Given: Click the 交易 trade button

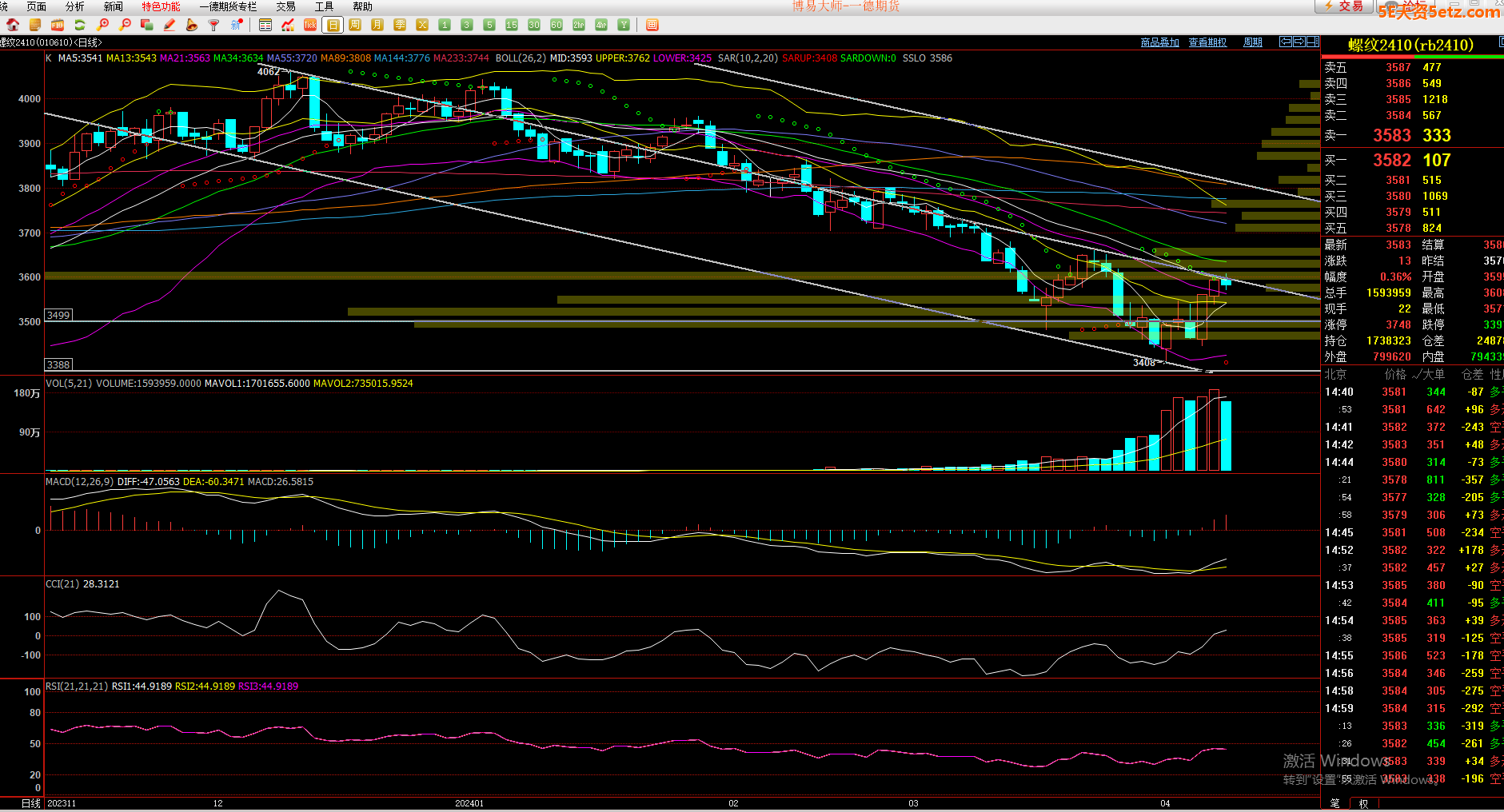Looking at the screenshot, I should click(x=1343, y=6).
